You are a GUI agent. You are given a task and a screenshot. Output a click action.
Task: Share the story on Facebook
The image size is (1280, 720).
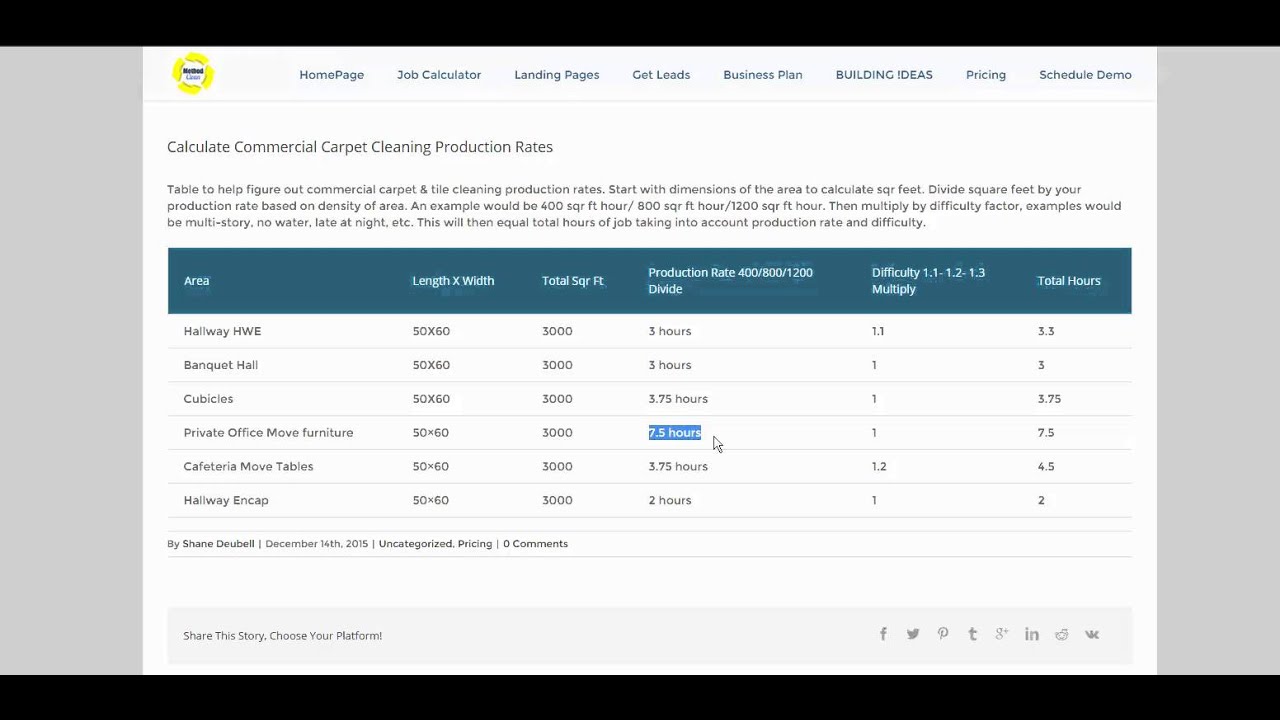coord(883,634)
